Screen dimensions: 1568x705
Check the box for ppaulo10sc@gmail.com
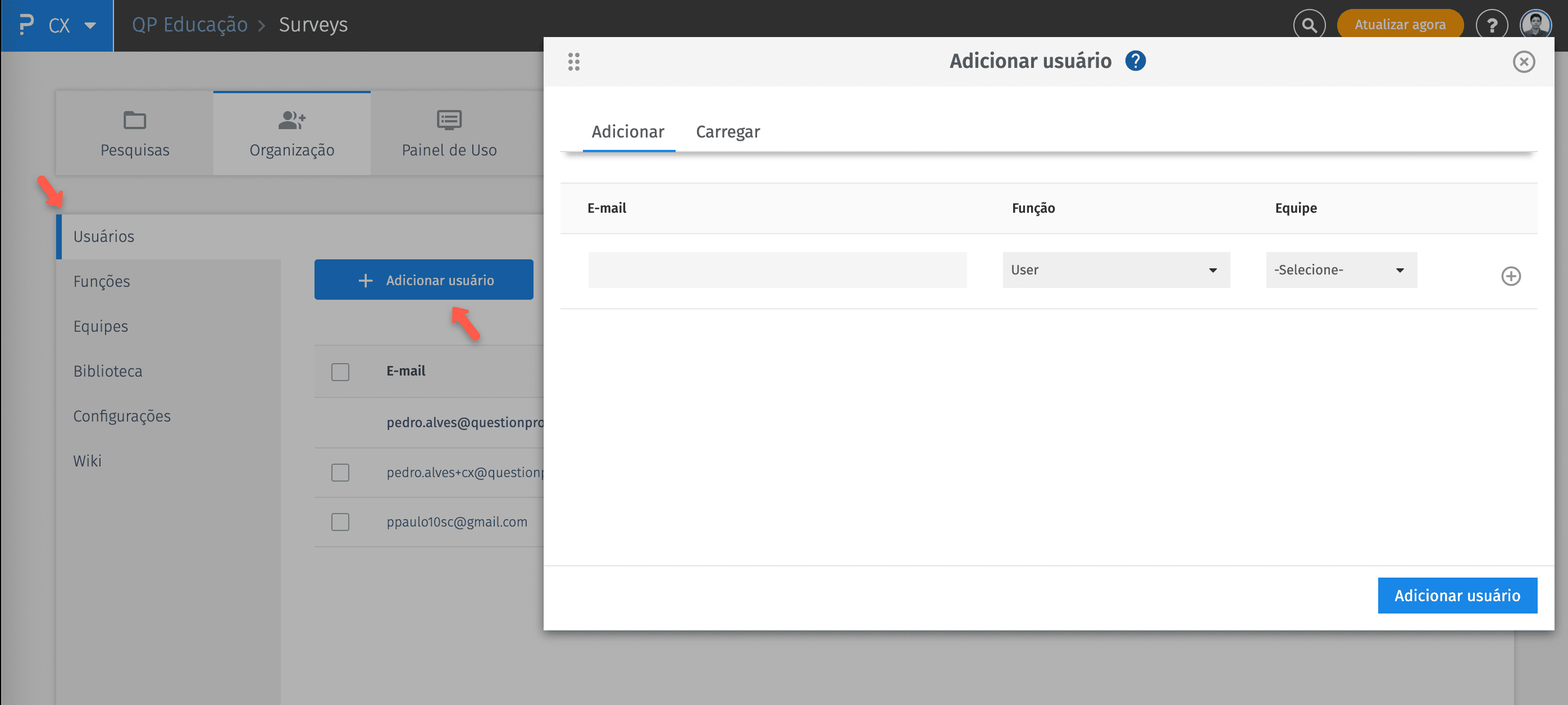pos(340,522)
